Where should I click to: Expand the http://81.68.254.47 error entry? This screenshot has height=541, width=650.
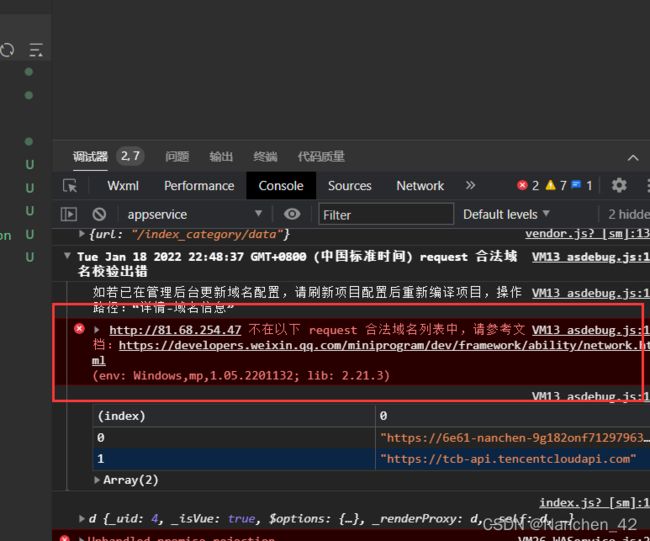point(97,330)
